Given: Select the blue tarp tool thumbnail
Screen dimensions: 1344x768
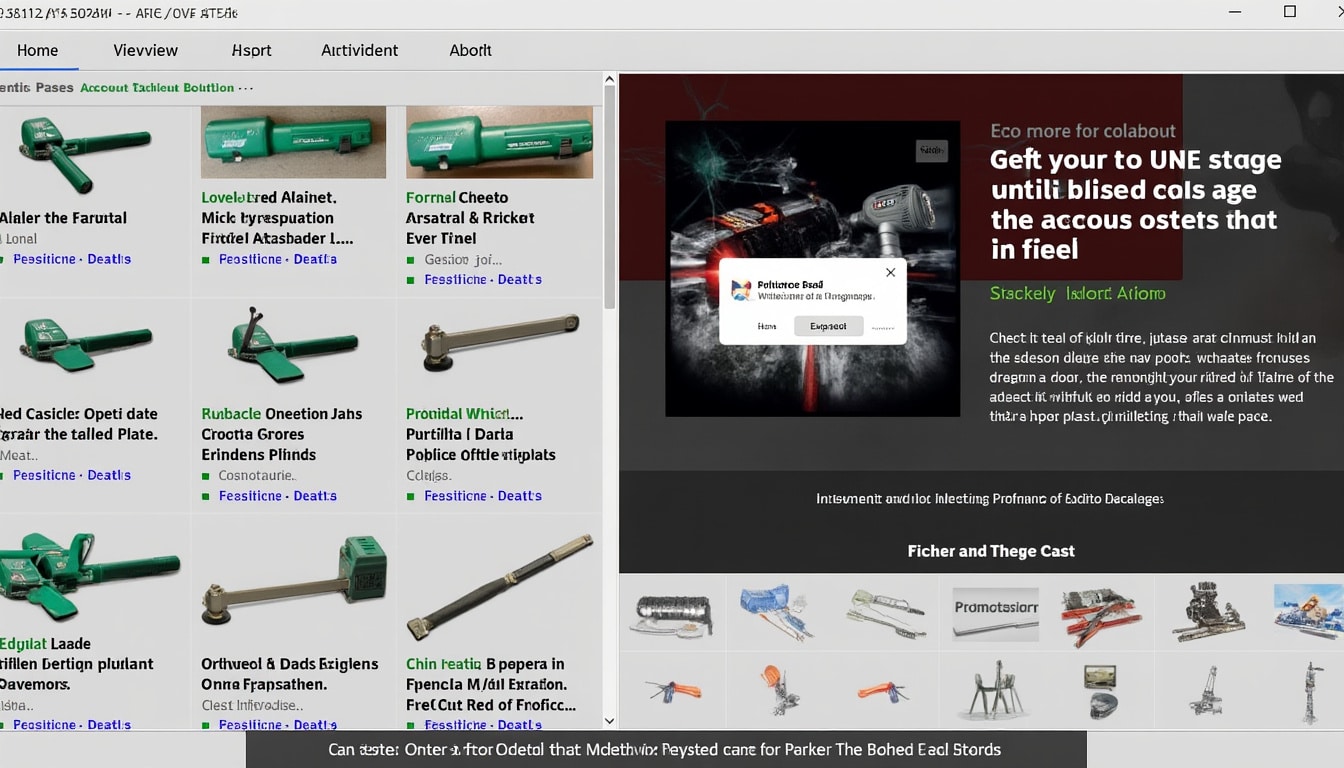Looking at the screenshot, I should click(776, 613).
